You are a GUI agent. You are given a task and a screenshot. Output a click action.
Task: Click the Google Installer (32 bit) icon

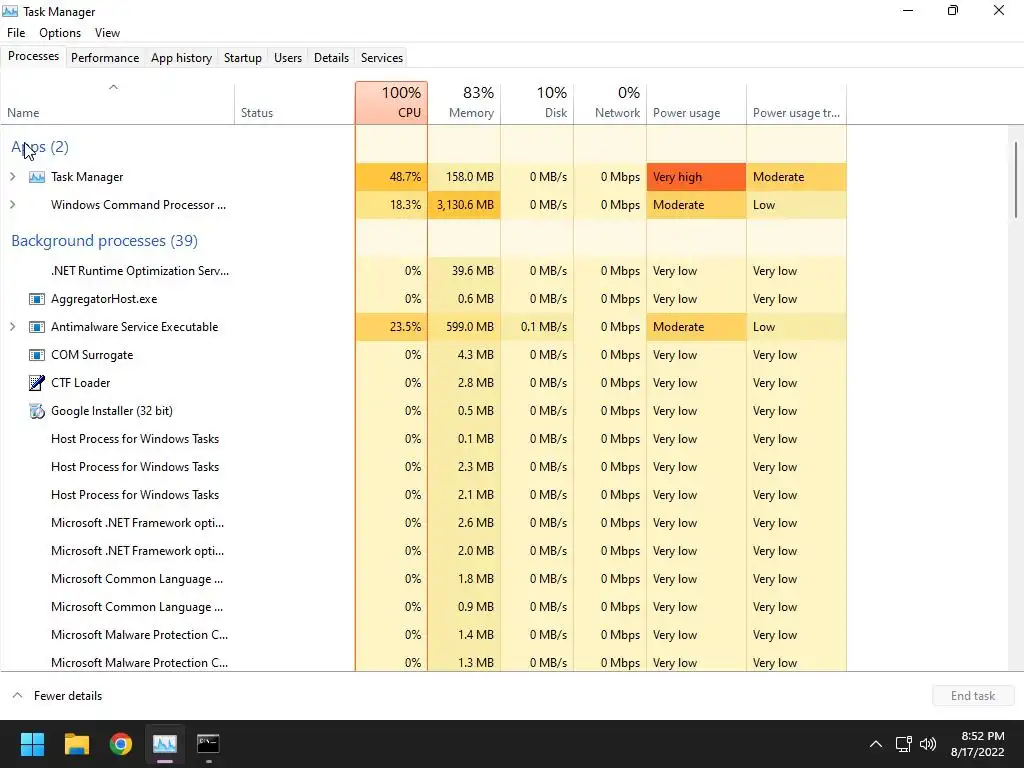pyautogui.click(x=37, y=411)
